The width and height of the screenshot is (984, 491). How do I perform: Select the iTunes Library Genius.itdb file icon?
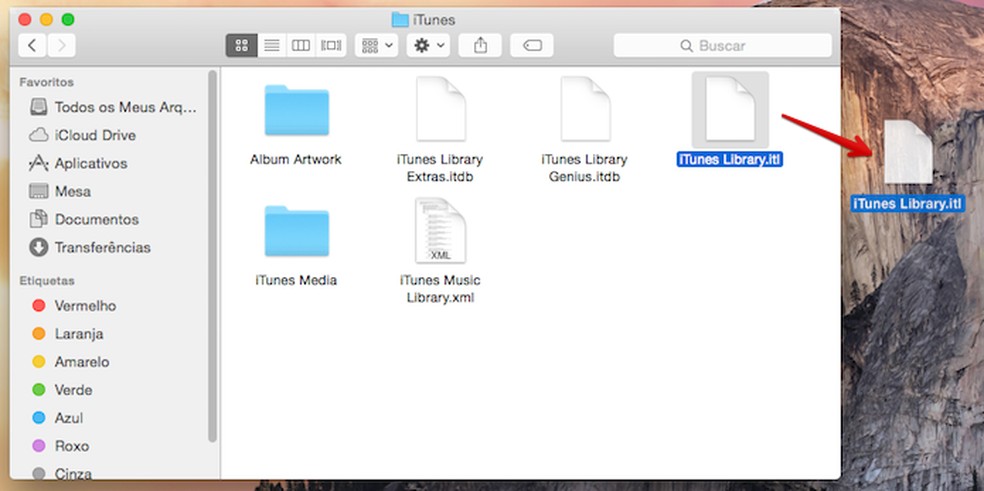[x=585, y=109]
